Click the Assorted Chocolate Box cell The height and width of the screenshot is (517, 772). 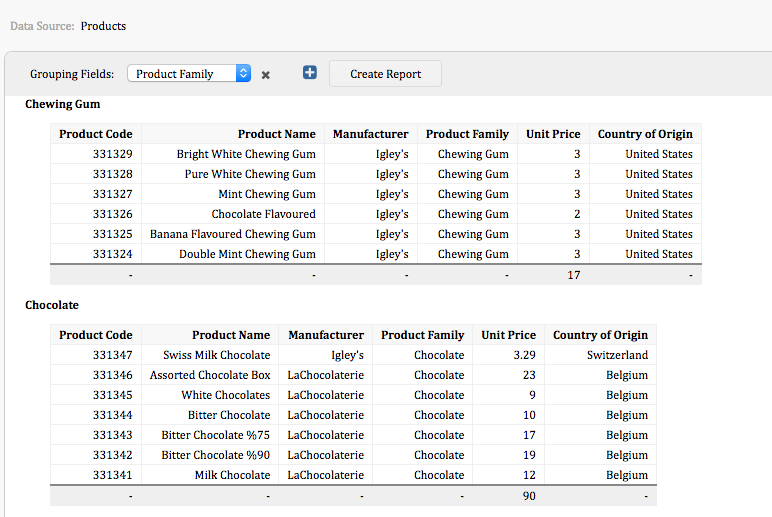pyautogui.click(x=210, y=375)
